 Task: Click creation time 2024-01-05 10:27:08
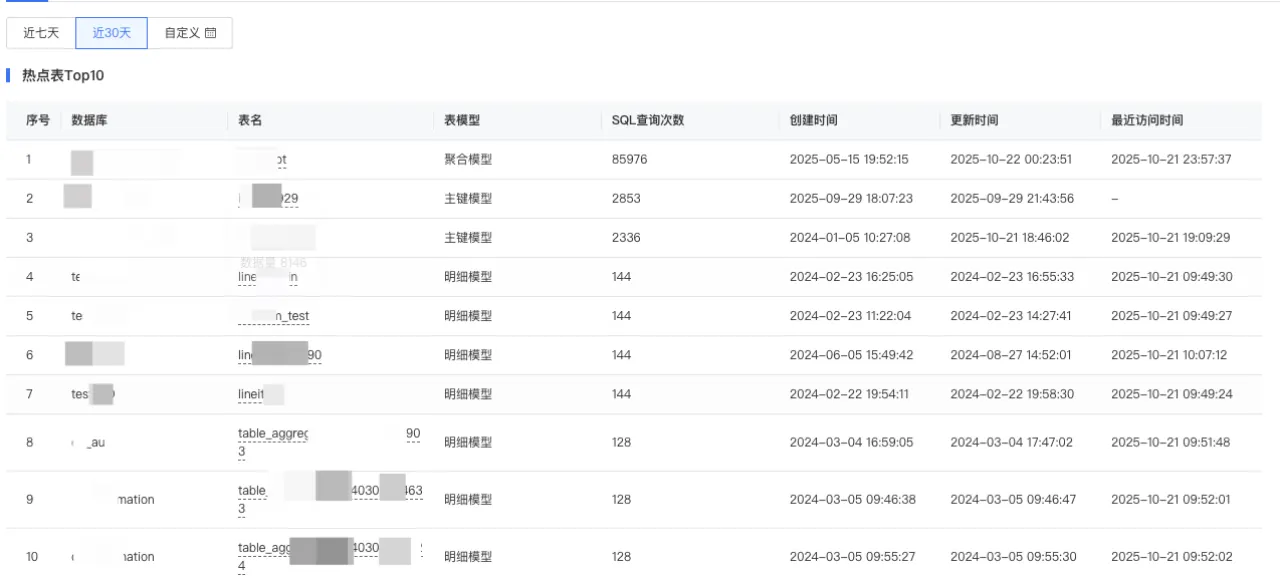[x=849, y=238]
